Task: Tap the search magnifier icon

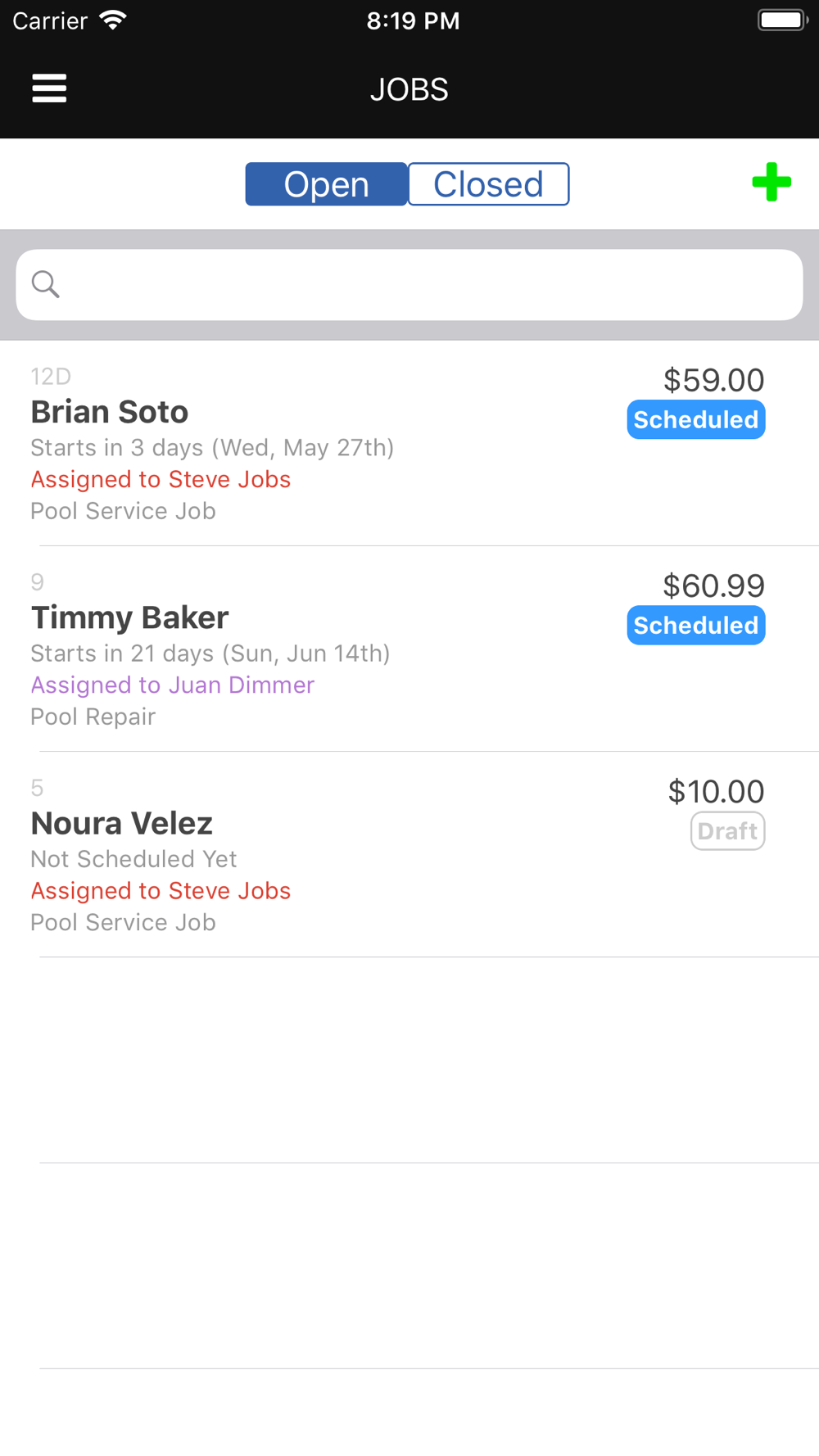Action: click(x=46, y=284)
